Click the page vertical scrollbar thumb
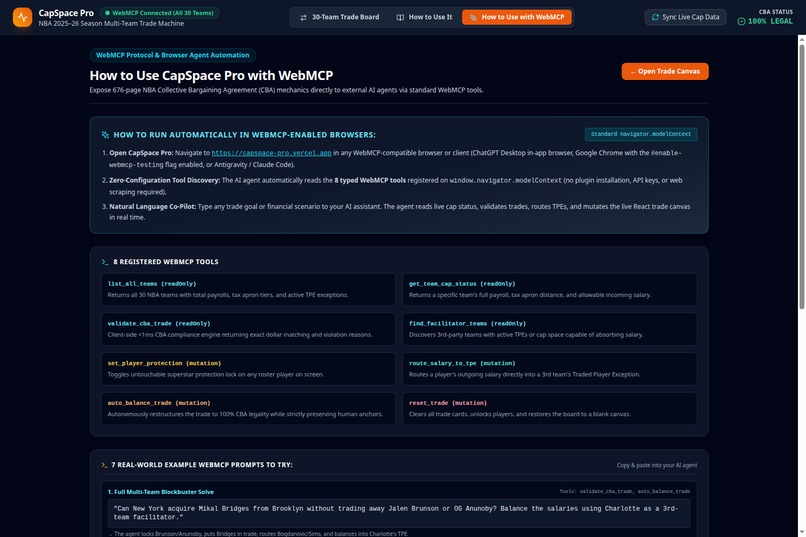806x537 pixels. (x=801, y=177)
